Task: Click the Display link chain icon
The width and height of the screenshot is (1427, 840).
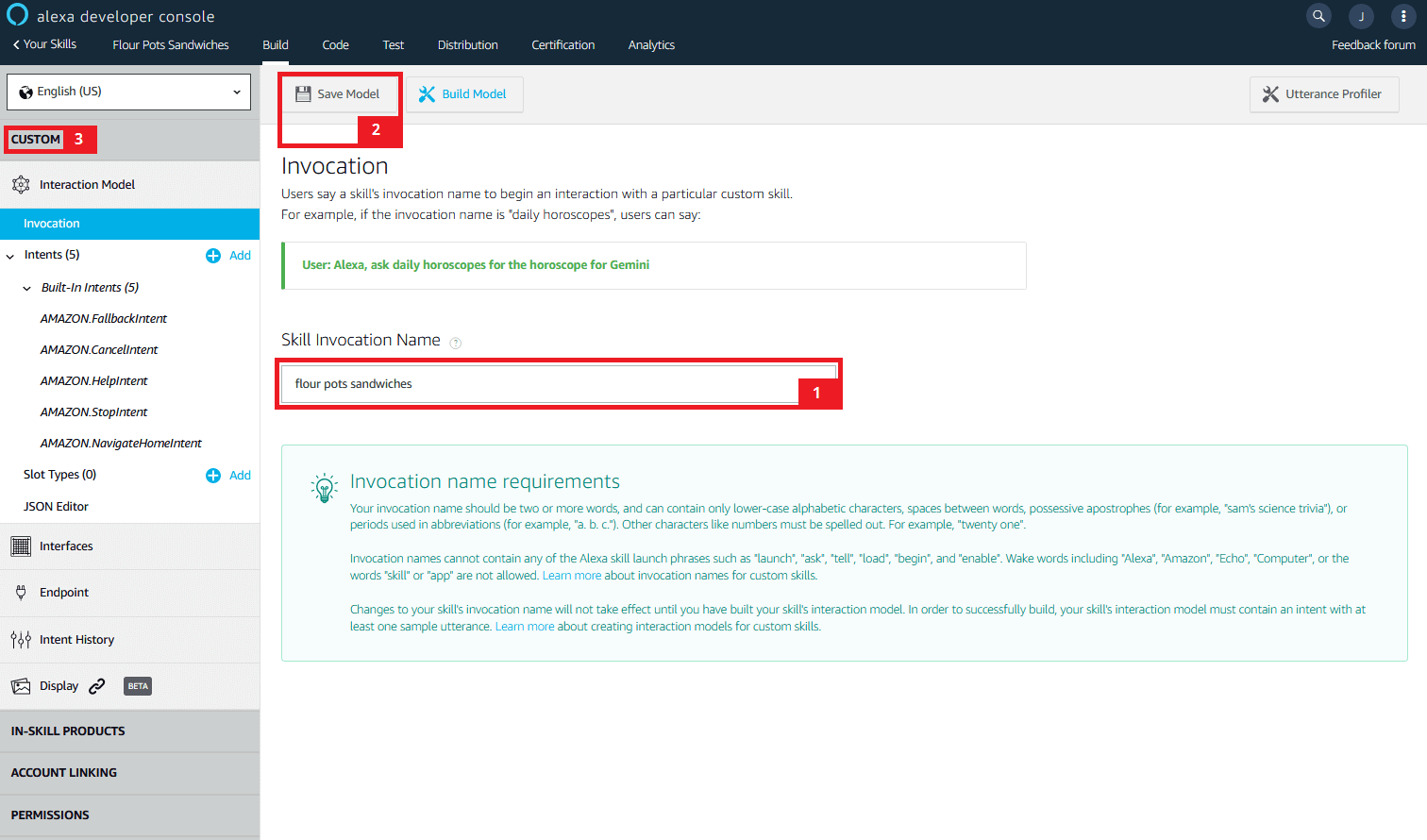Action: click(x=97, y=686)
